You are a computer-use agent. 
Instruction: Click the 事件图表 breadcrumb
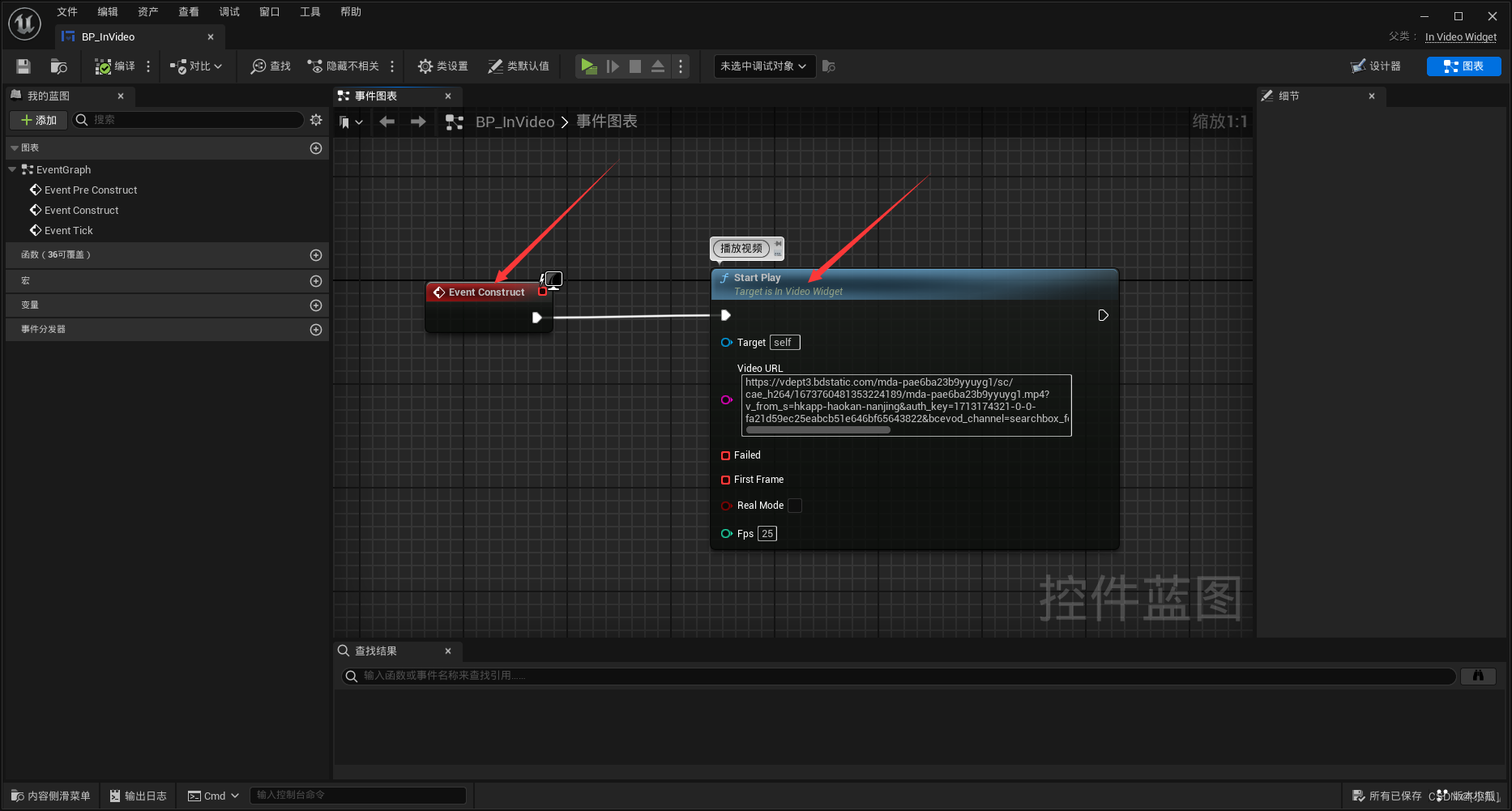pos(607,122)
